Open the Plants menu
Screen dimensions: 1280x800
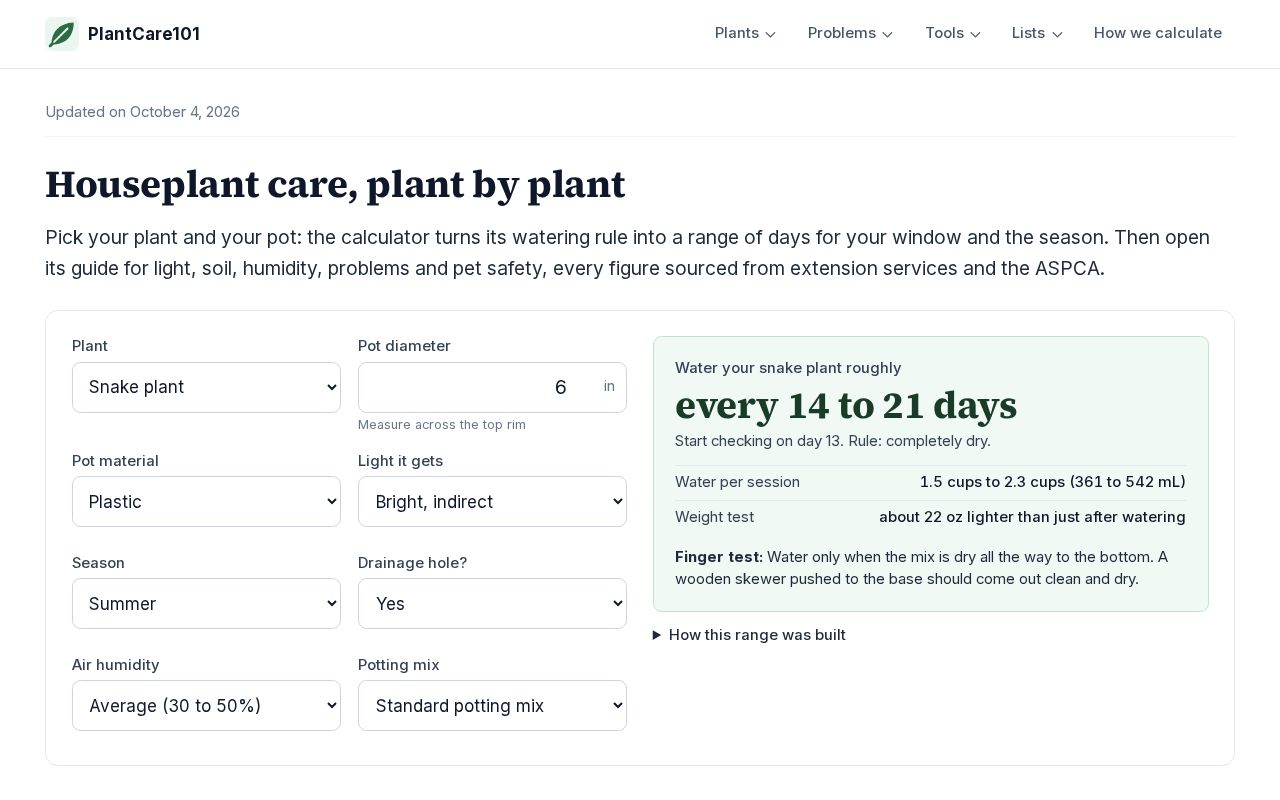tap(745, 33)
